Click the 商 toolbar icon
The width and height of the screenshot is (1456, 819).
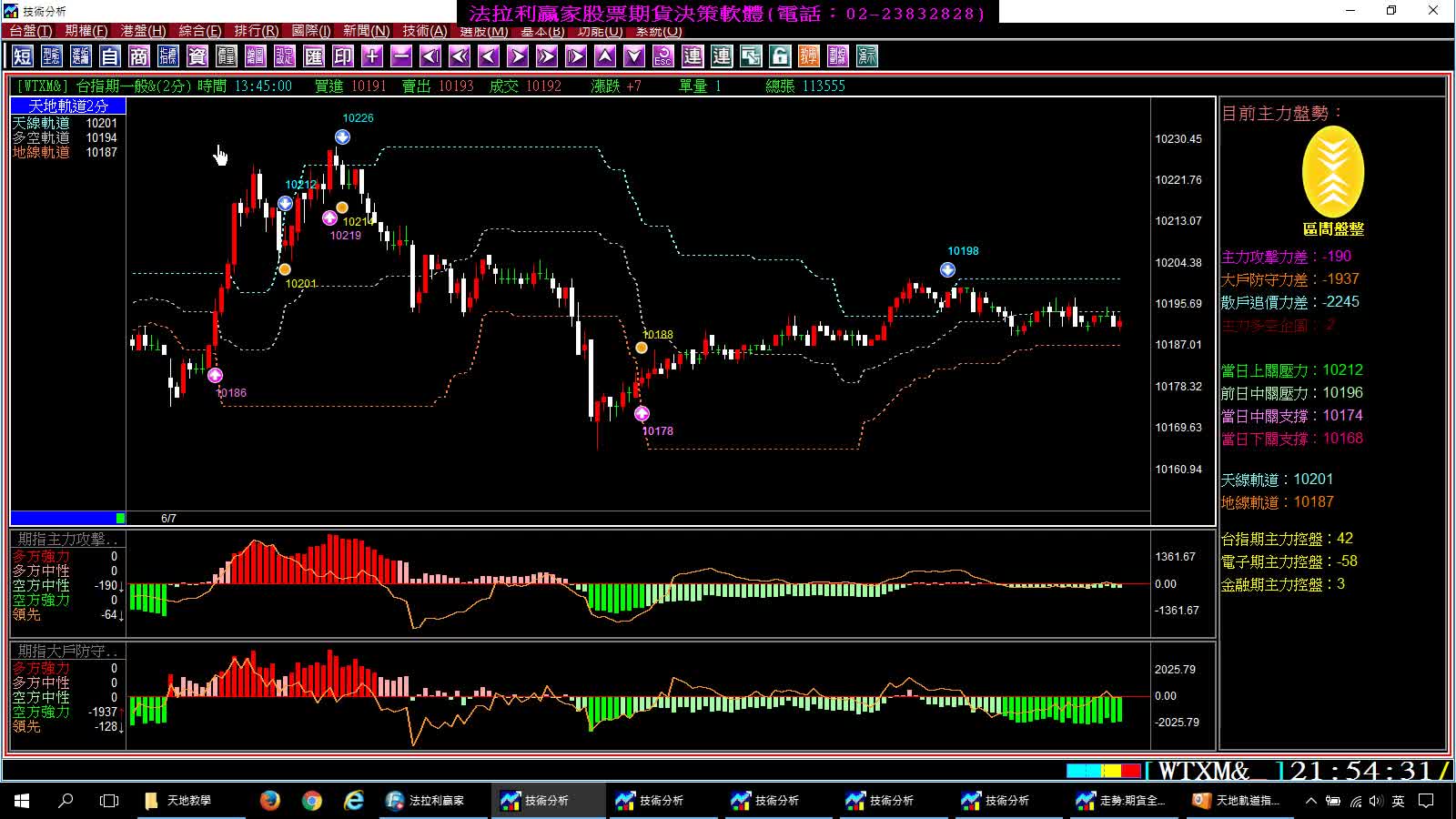point(139,56)
